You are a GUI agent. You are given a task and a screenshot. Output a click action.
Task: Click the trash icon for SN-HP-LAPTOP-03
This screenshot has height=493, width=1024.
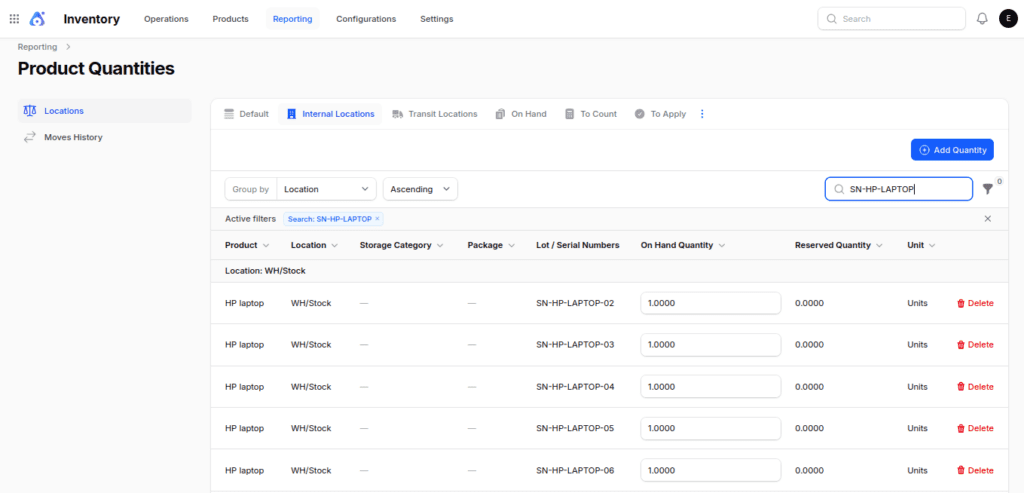click(961, 345)
